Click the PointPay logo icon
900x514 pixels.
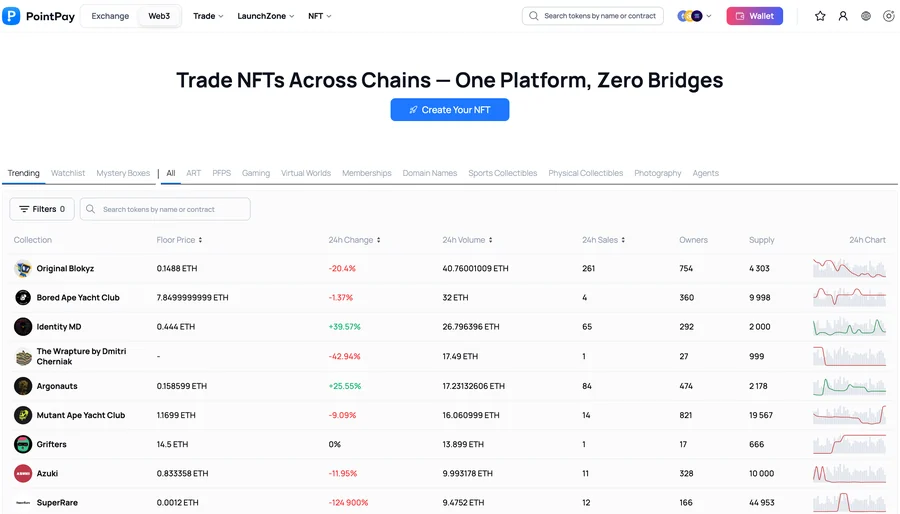[x=11, y=16]
